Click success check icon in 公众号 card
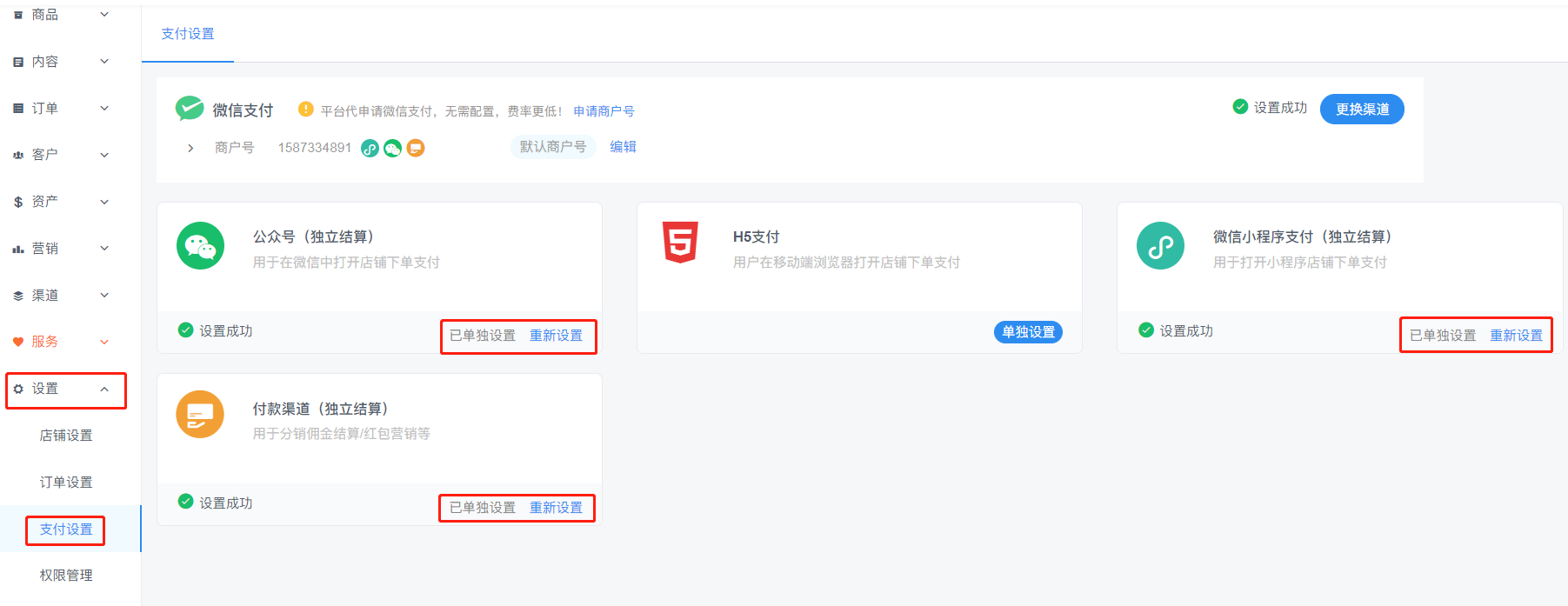This screenshot has height=606, width=1568. click(x=185, y=330)
